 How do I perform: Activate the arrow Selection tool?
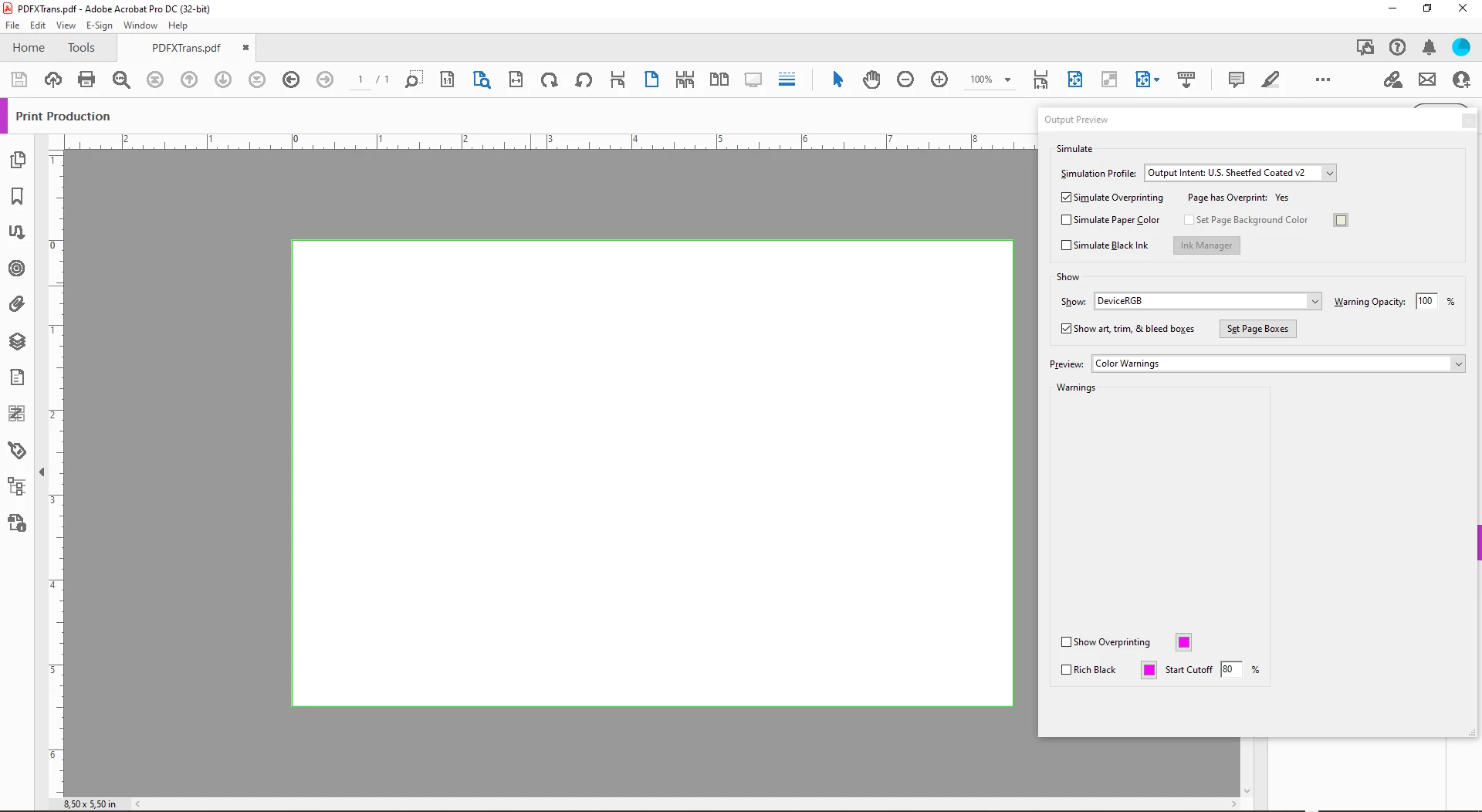click(838, 80)
